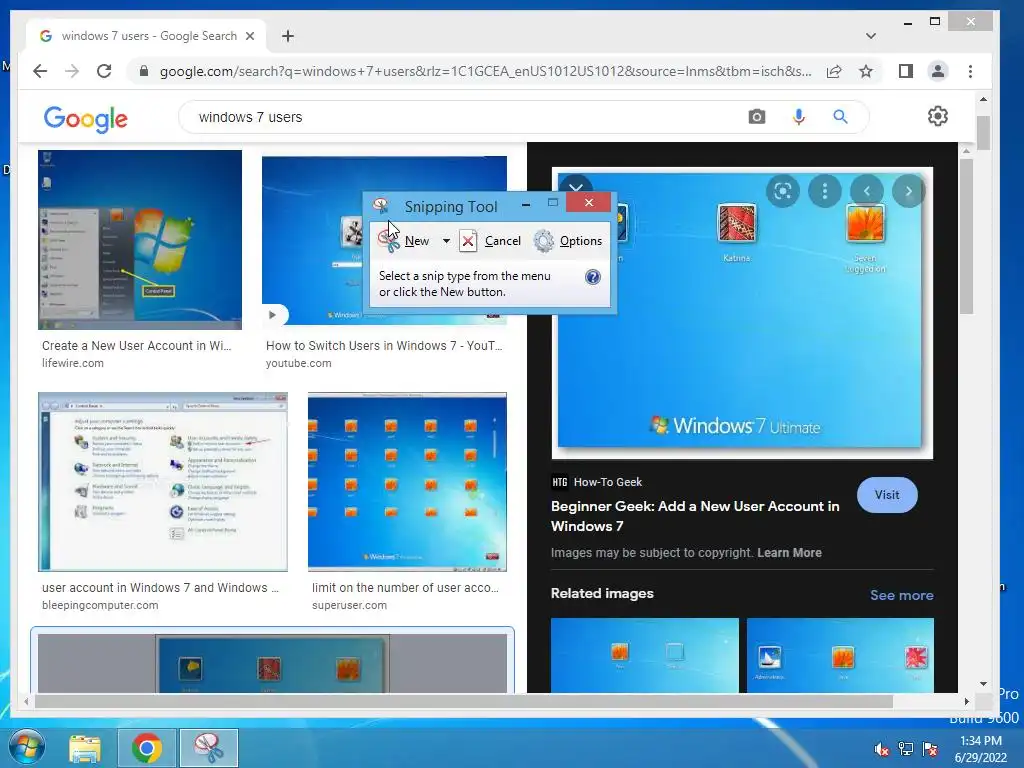Click the preview panel scrollbar thumb
Screen dimensions: 1024x768
coord(966,236)
